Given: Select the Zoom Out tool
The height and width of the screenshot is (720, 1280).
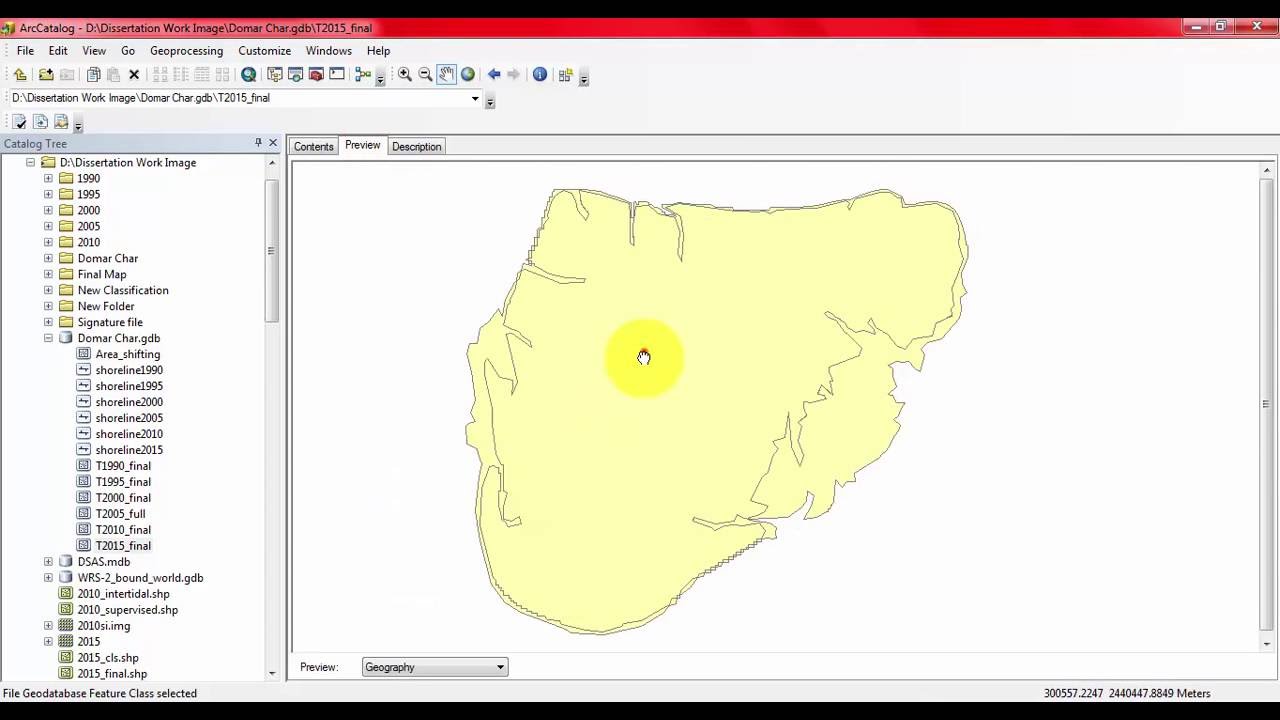Looking at the screenshot, I should (x=425, y=74).
